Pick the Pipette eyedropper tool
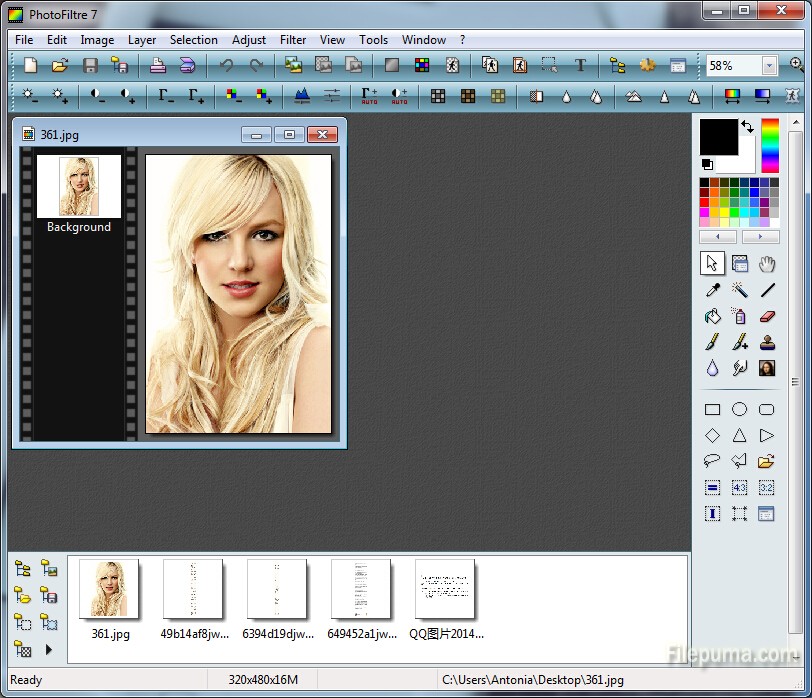 coord(712,290)
